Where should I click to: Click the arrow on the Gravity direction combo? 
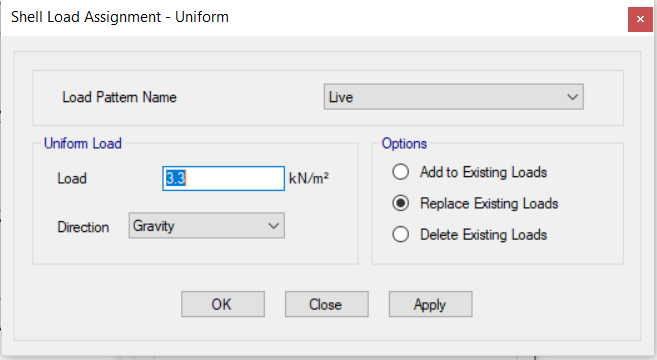(x=274, y=226)
